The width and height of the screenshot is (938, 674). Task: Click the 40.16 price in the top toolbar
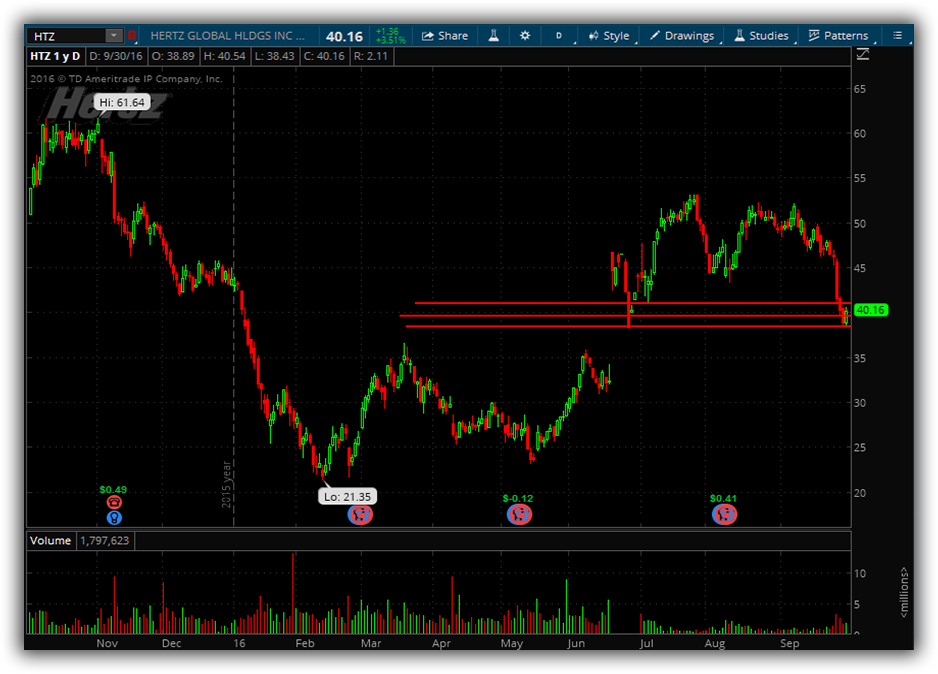pos(344,36)
